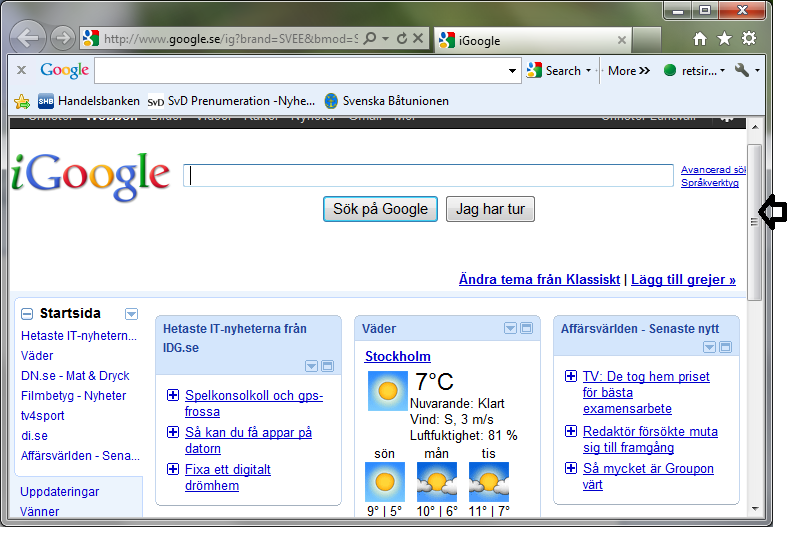Image resolution: width=797 pixels, height=541 pixels.
Task: Collapse the Startsida section minus icon
Action: pyautogui.click(x=27, y=314)
